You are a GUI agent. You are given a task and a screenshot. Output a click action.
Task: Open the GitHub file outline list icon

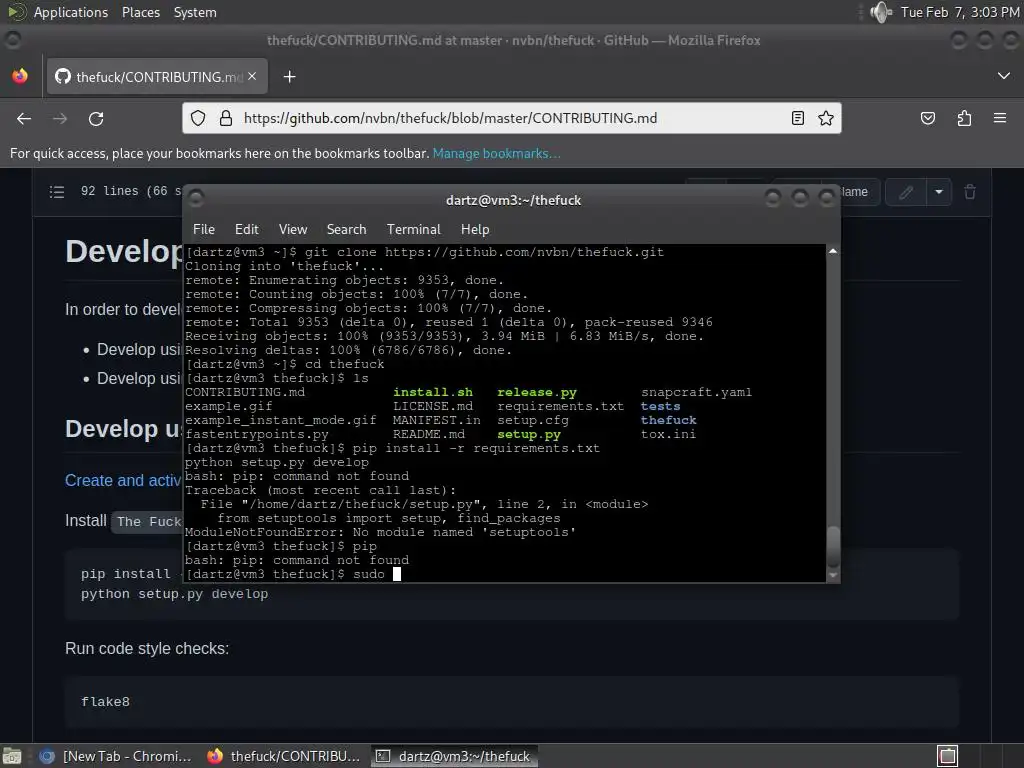(x=57, y=191)
